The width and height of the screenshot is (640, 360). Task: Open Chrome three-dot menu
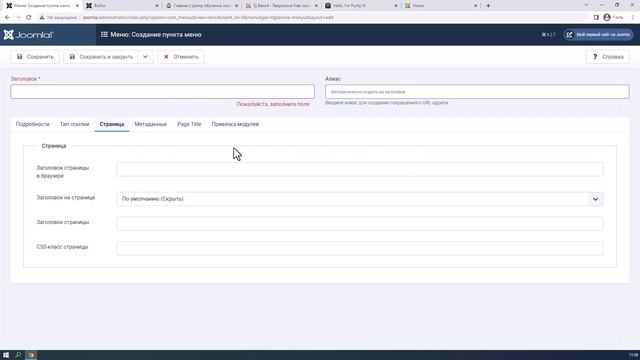[633, 18]
